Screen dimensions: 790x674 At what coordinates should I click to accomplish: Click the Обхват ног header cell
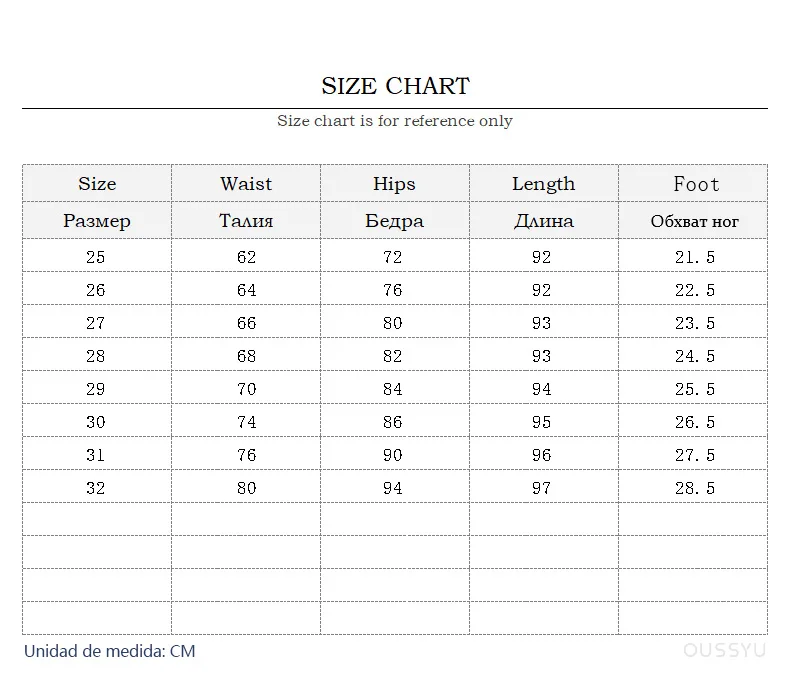click(x=694, y=221)
